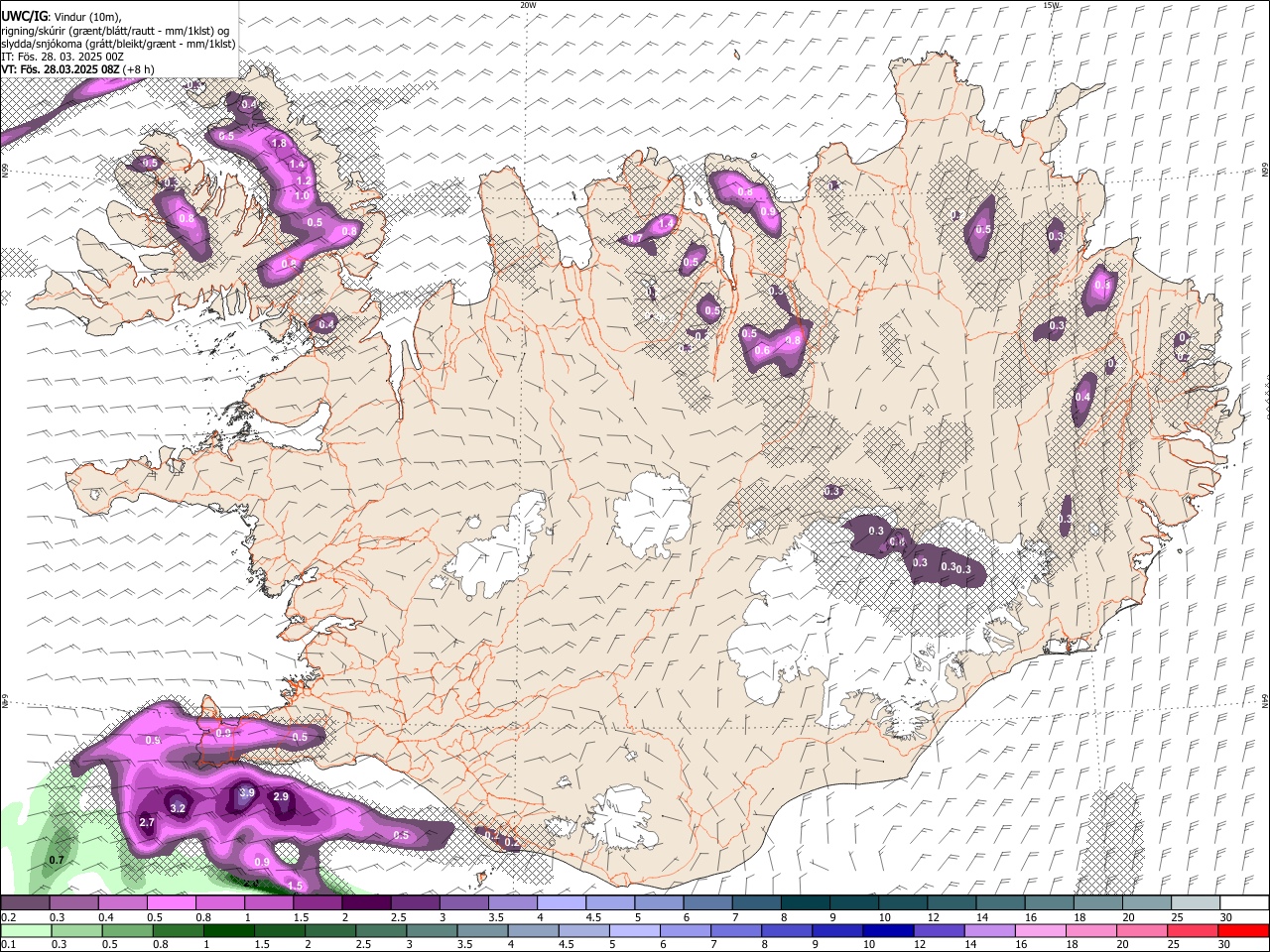The width and height of the screenshot is (1270, 952).
Task: Click the 20W longitude label
Action: click(x=528, y=5)
